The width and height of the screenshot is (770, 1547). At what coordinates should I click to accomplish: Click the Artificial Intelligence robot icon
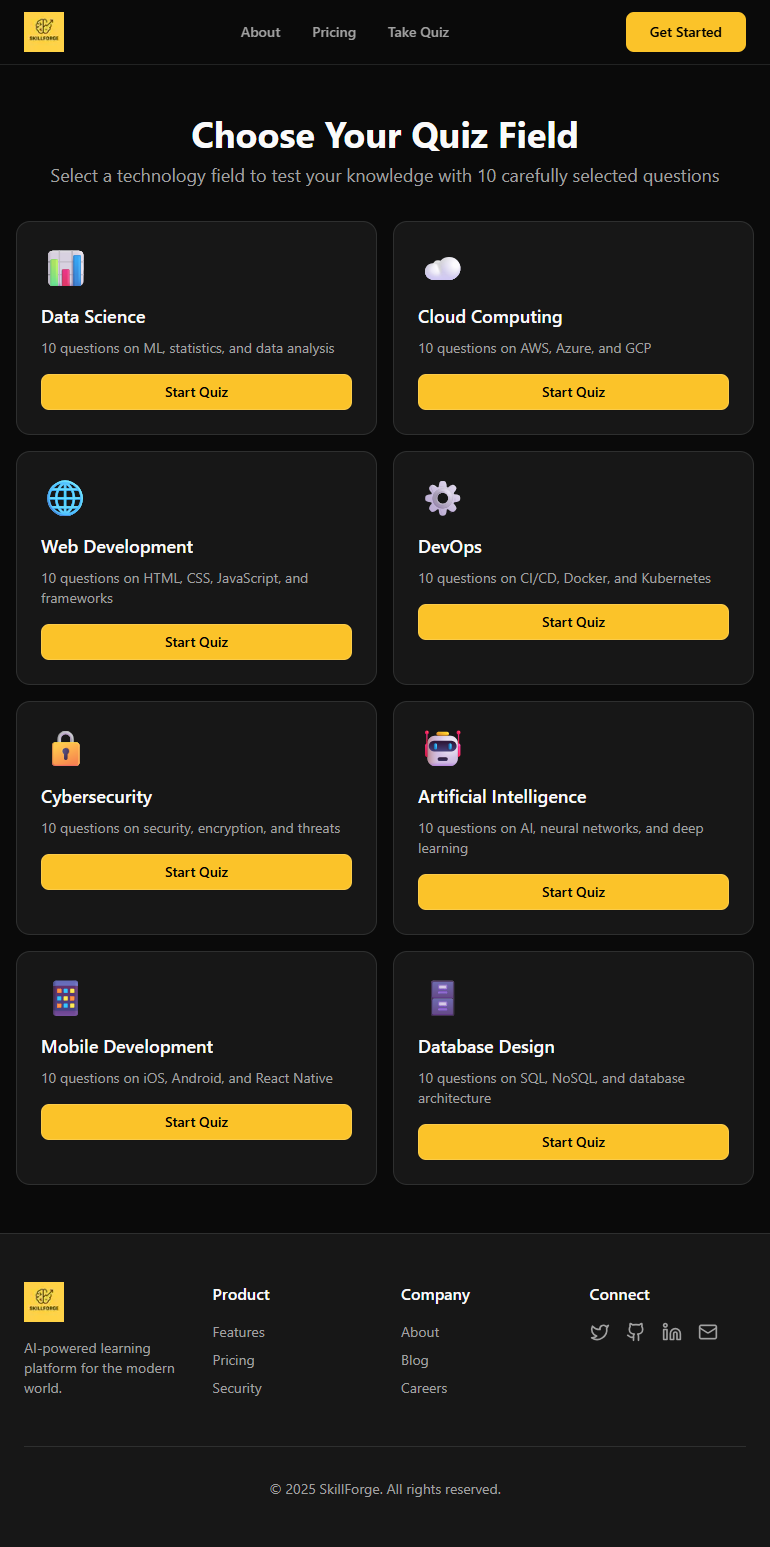click(x=443, y=748)
